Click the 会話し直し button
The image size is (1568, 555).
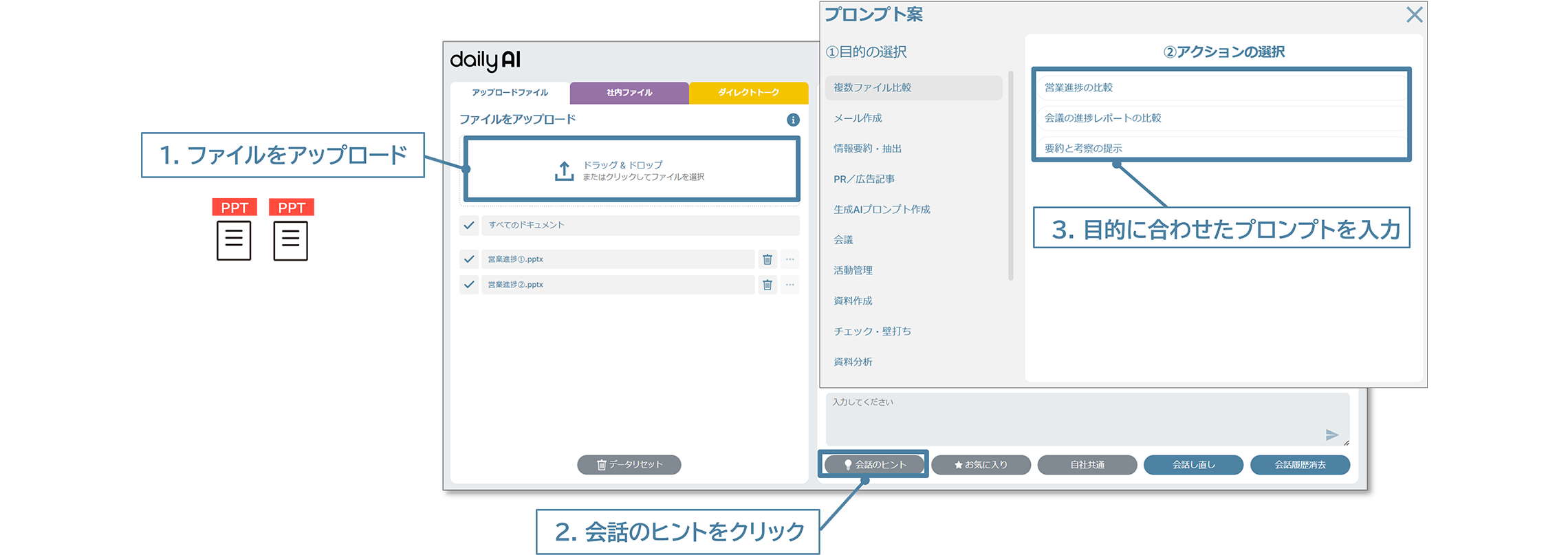[1193, 465]
